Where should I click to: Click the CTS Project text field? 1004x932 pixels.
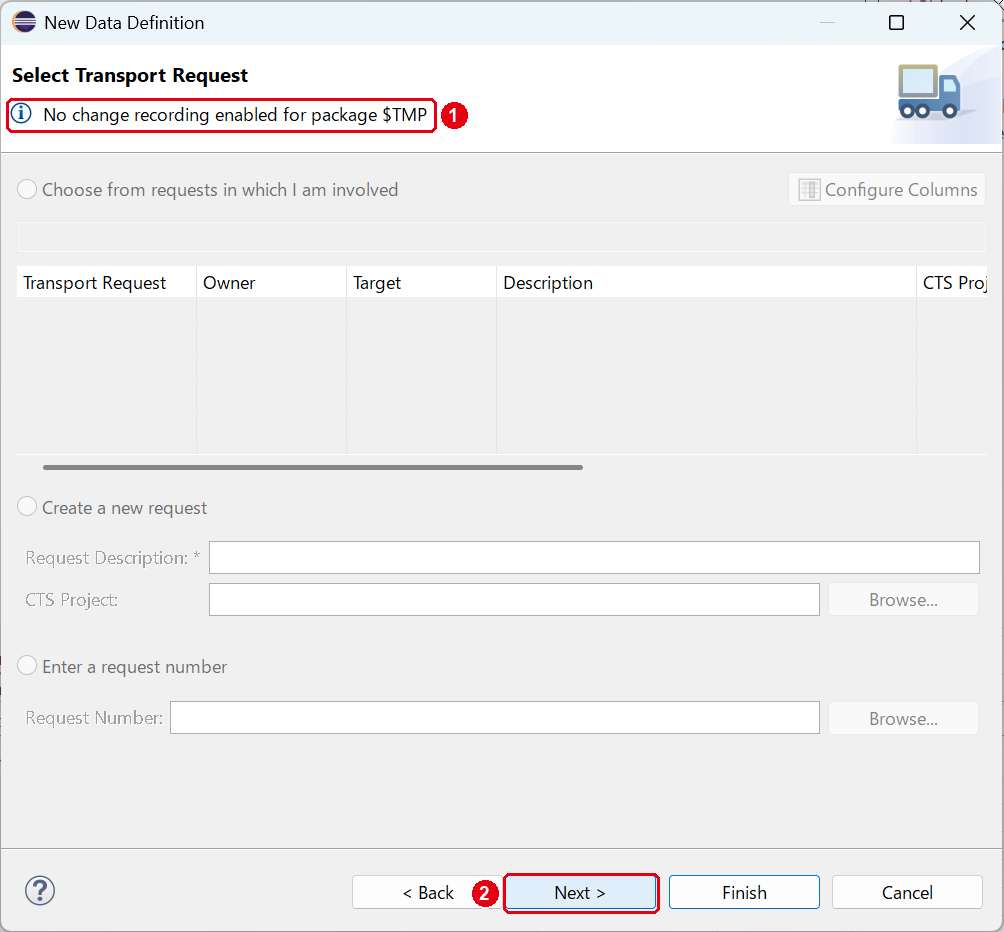click(x=514, y=600)
